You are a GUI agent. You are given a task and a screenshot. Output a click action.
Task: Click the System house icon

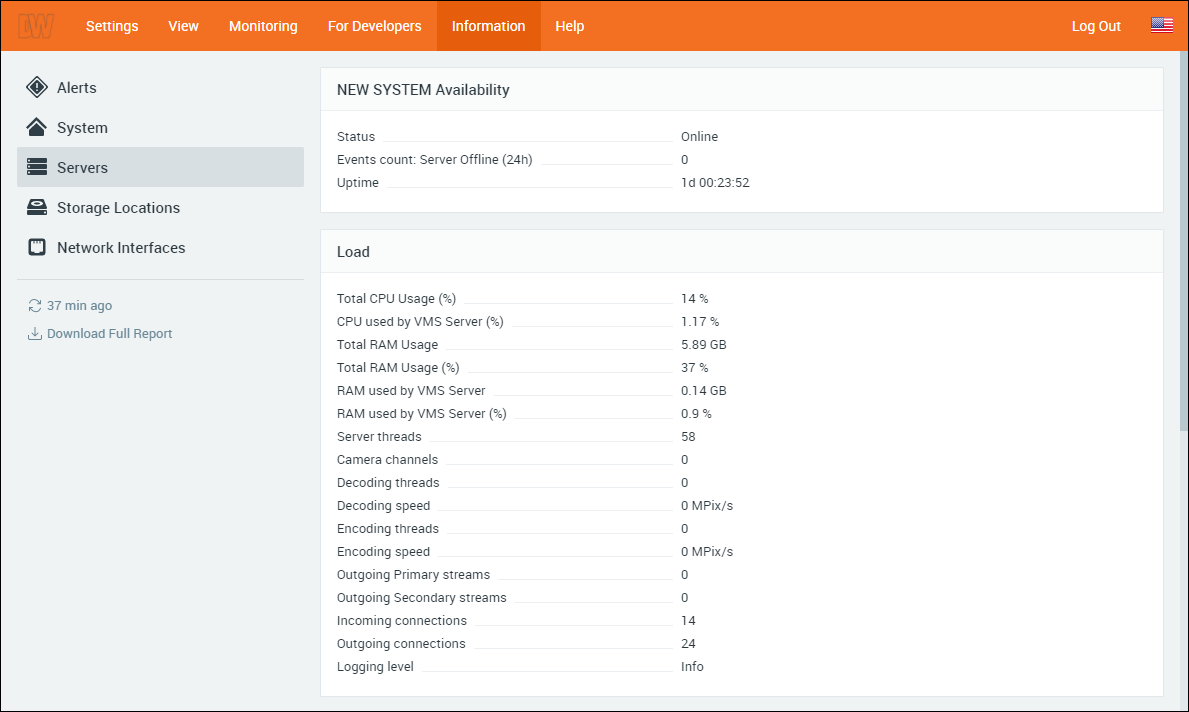(x=37, y=128)
